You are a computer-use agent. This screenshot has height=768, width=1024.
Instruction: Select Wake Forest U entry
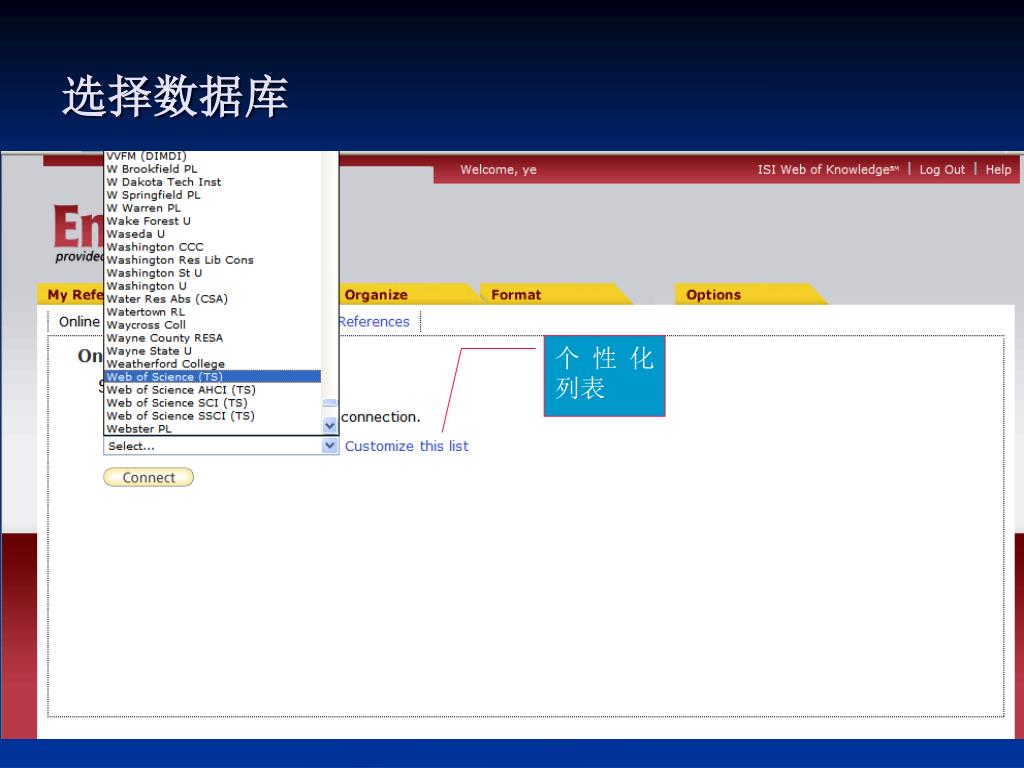click(x=213, y=221)
